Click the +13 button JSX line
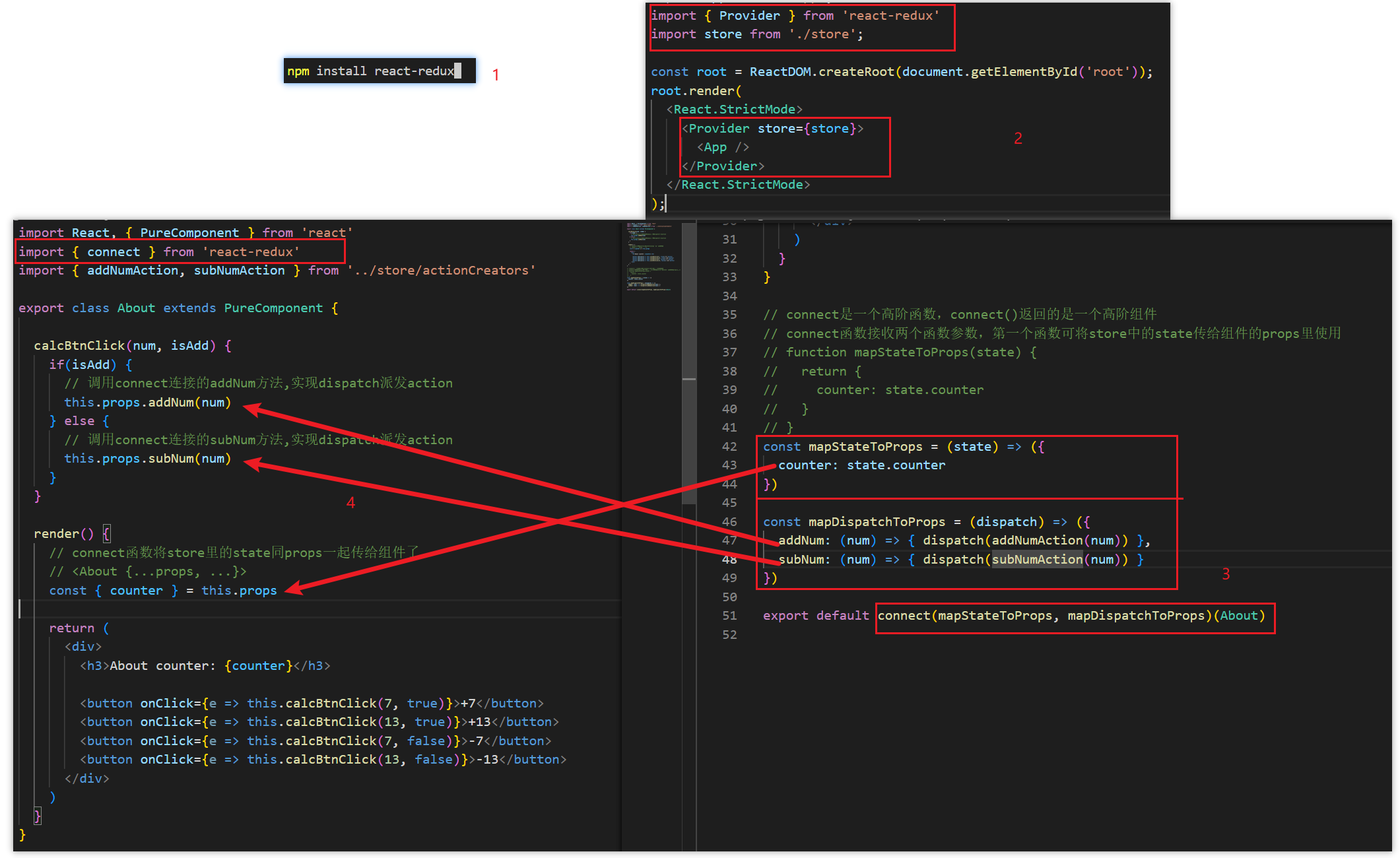 tap(319, 721)
